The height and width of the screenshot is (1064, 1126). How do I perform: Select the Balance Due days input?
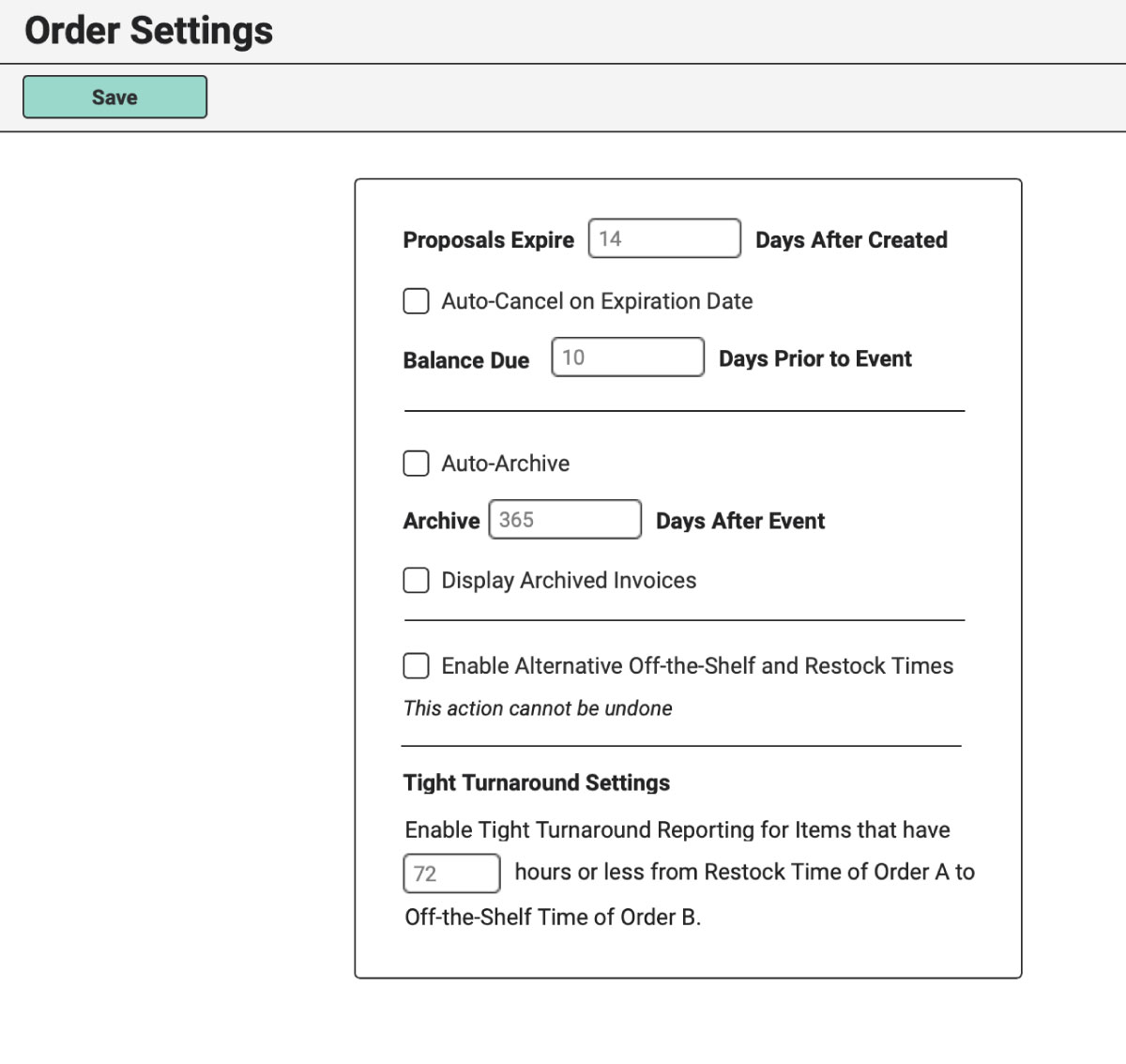[x=628, y=357]
